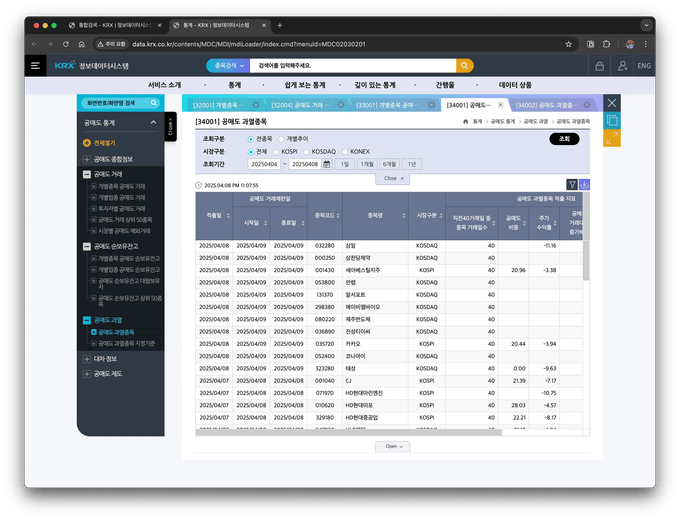Expand the 공매도 종합정보 tree node
Image resolution: width=680 pixels, height=520 pixels.
coord(87,160)
